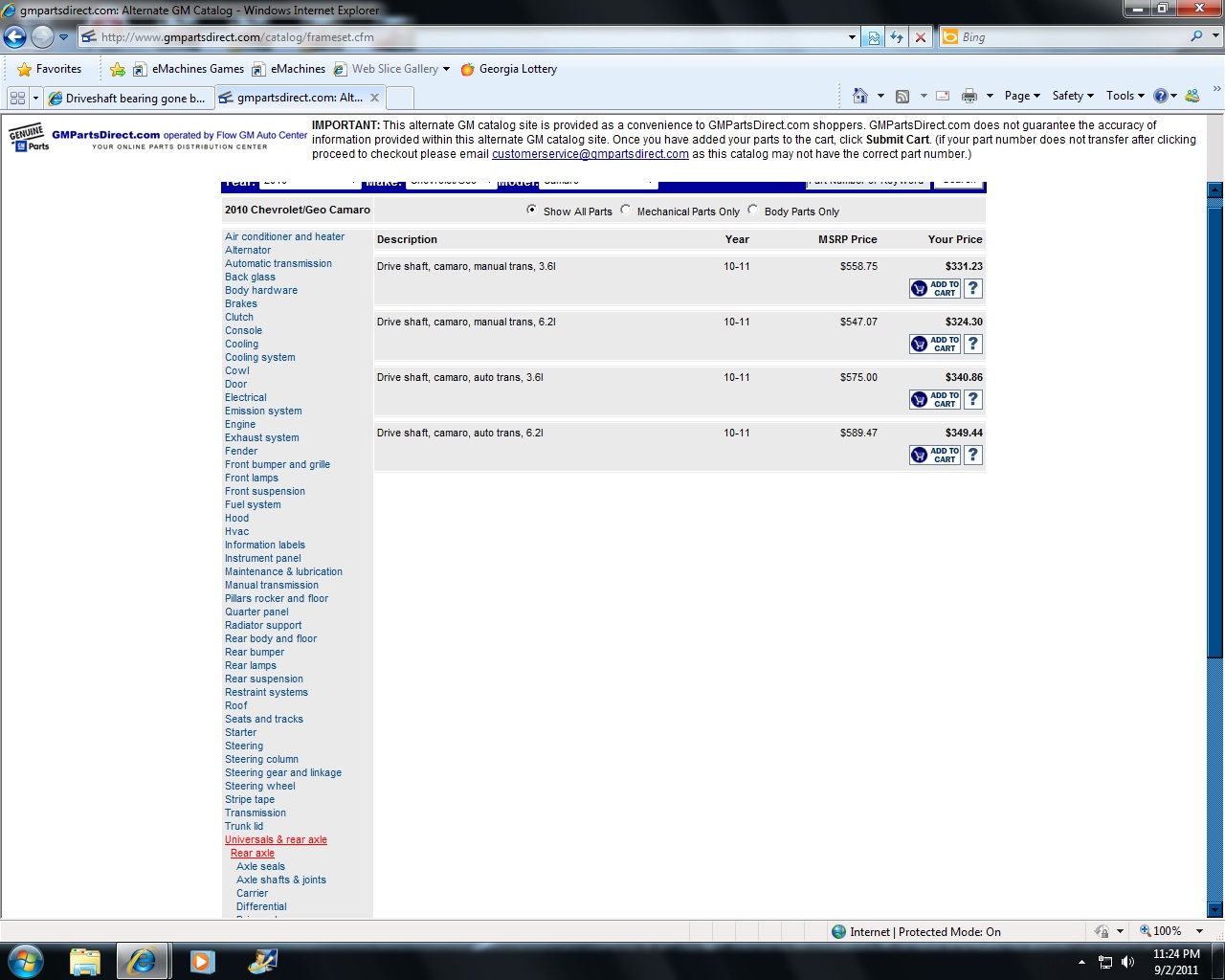Viewport: 1225px width, 980px height.
Task: Click help icon for auto trans 6.2l drive shaft
Action: 973,455
